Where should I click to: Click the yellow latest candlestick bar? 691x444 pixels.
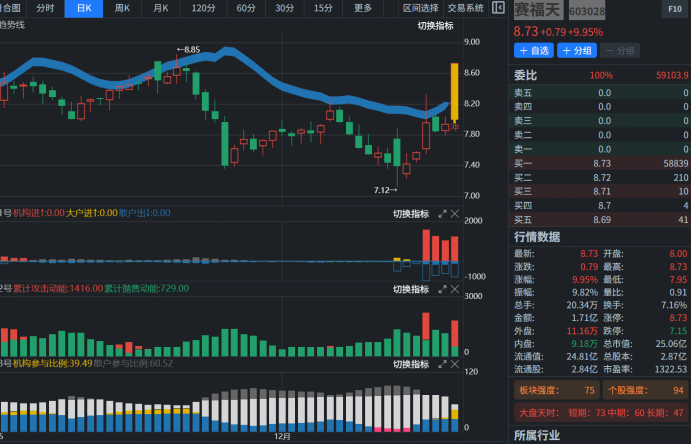pyautogui.click(x=454, y=92)
